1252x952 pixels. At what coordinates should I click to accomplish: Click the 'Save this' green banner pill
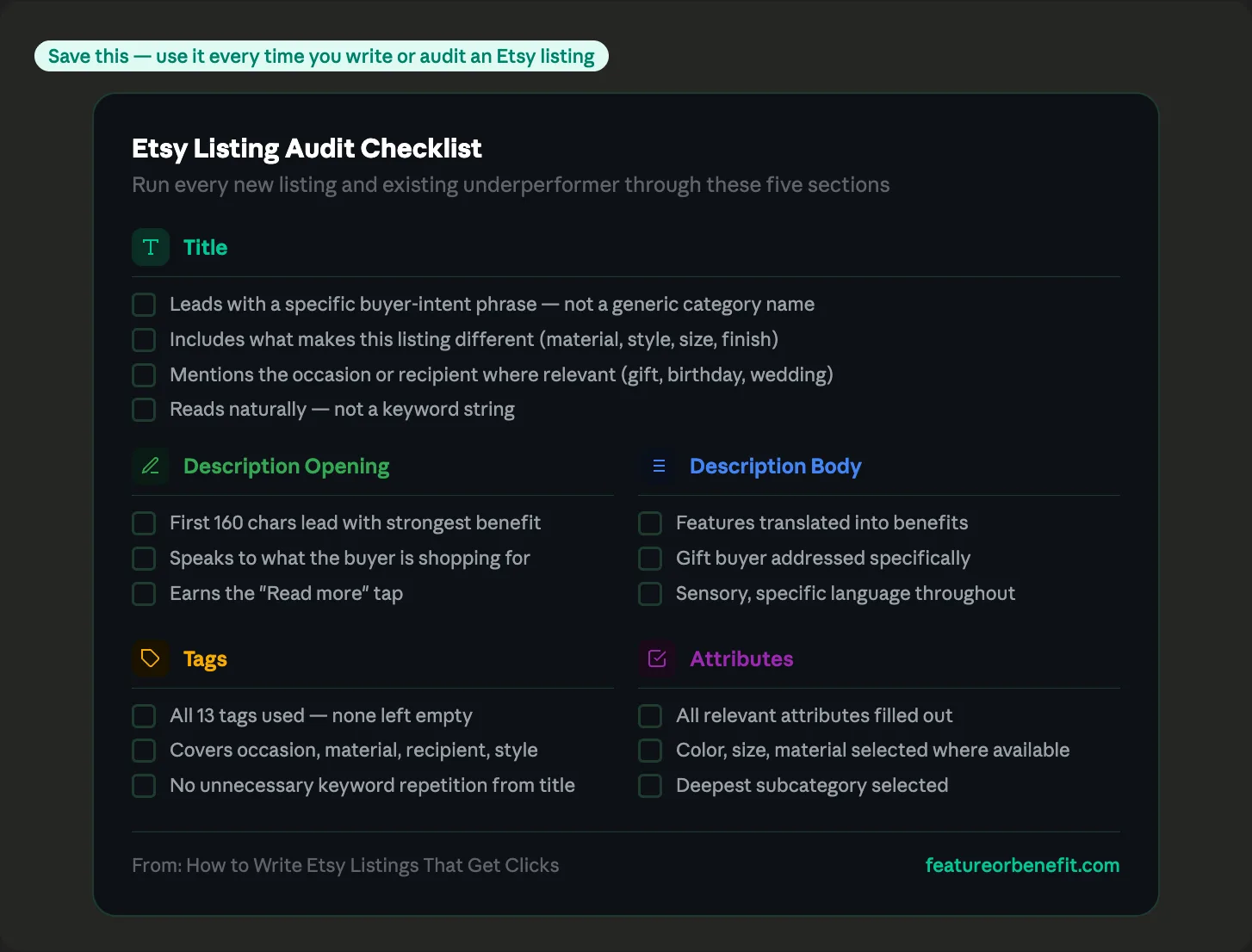pyautogui.click(x=321, y=56)
